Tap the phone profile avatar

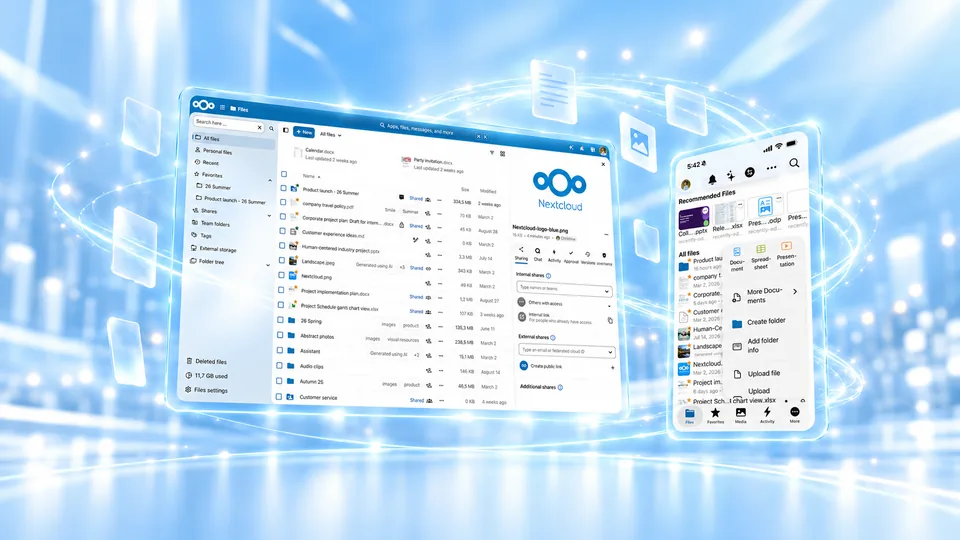tap(686, 184)
